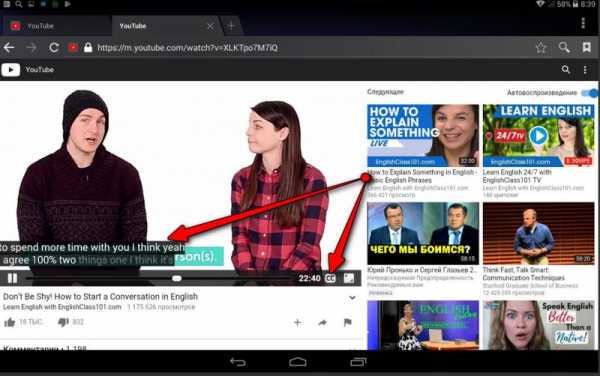Viewport: 600px width, 376px height.
Task: Bookmark page with star icon
Action: 541,47
